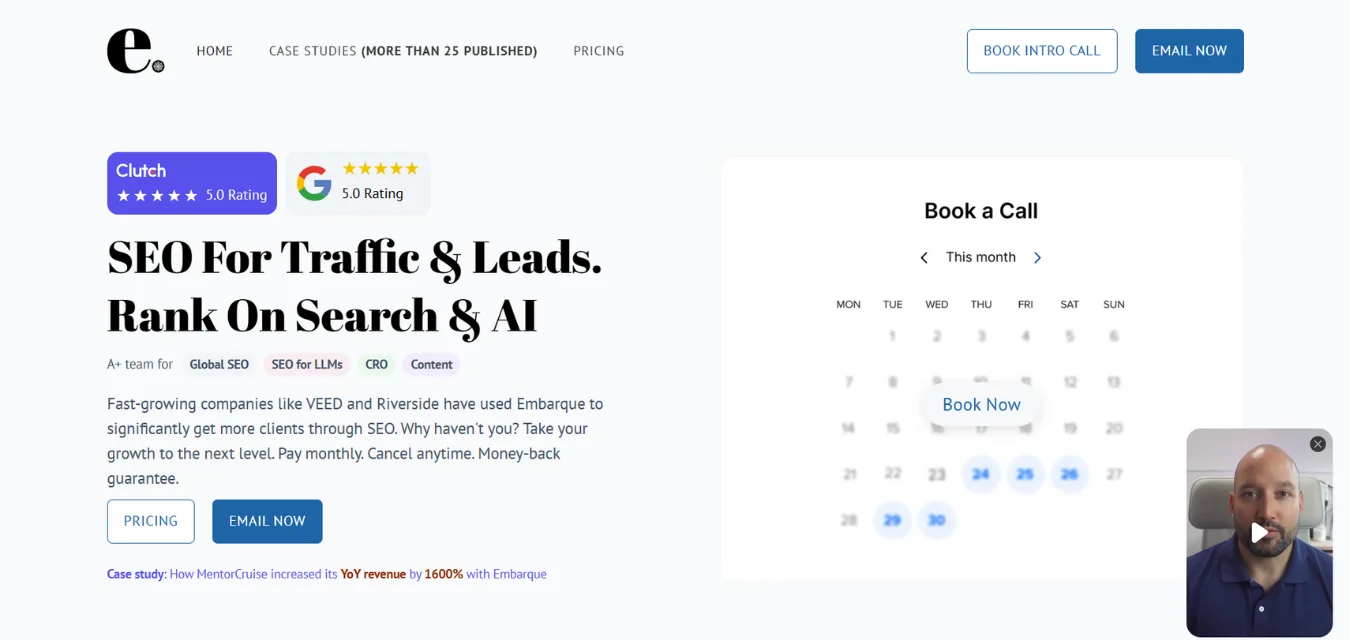Select the Global SEO tag
This screenshot has width=1350, height=640.
point(219,365)
